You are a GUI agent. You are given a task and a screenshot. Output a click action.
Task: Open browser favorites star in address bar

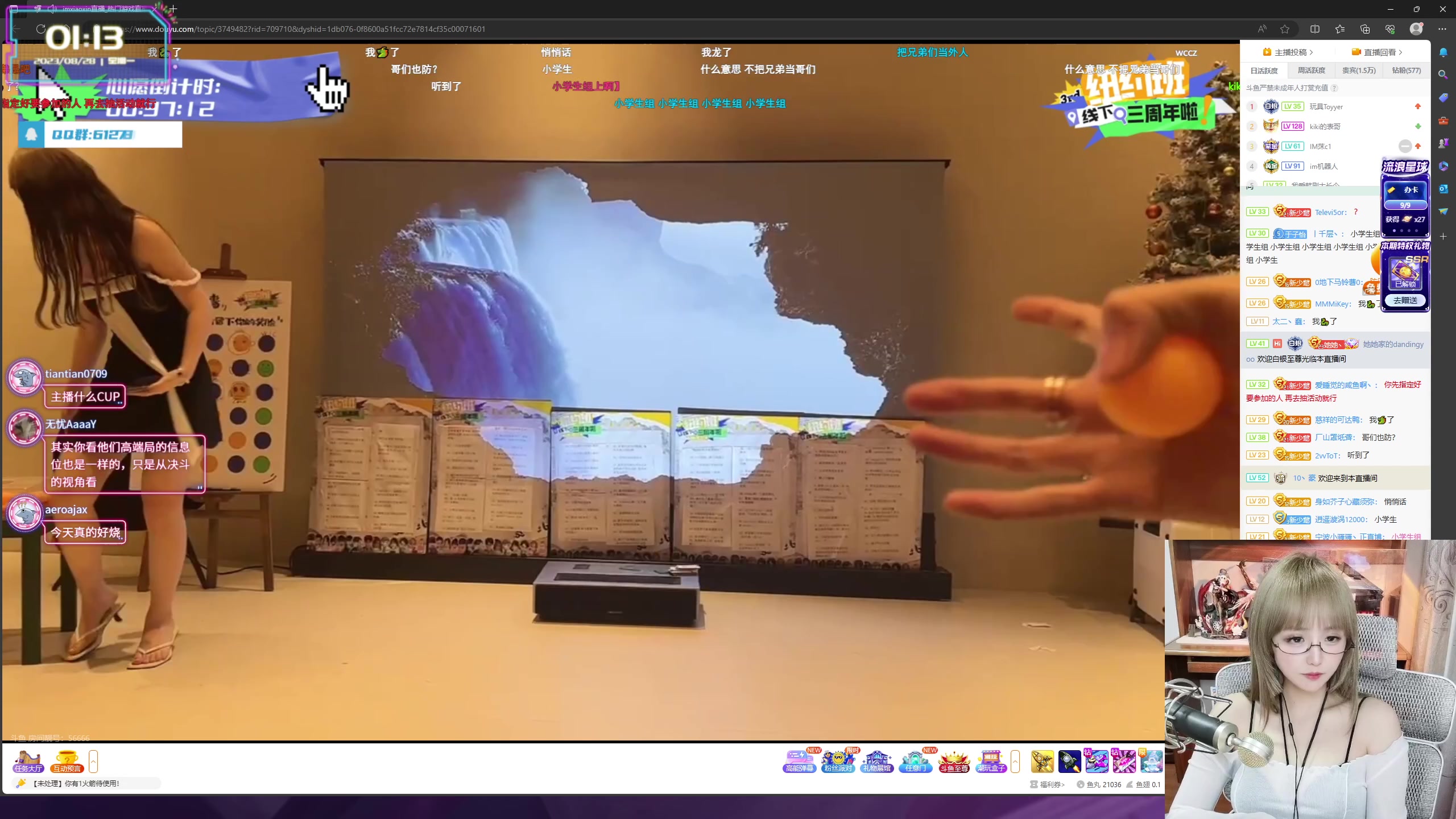click(1285, 29)
